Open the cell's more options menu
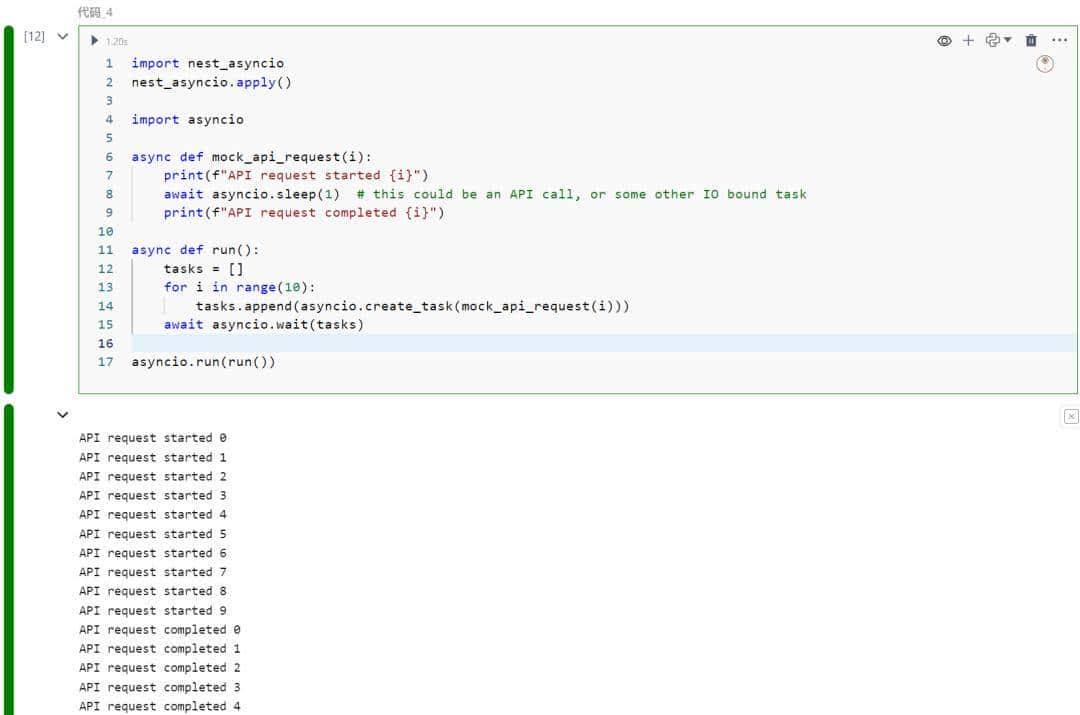The width and height of the screenshot is (1080, 715). pyautogui.click(x=1060, y=41)
